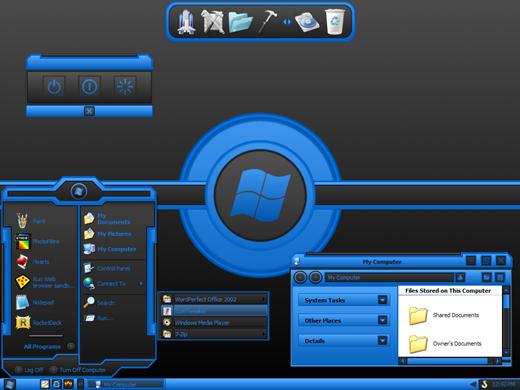This screenshot has height=390, width=520.
Task: Click the Views toolbar icon in My Computer
Action: (x=500, y=277)
